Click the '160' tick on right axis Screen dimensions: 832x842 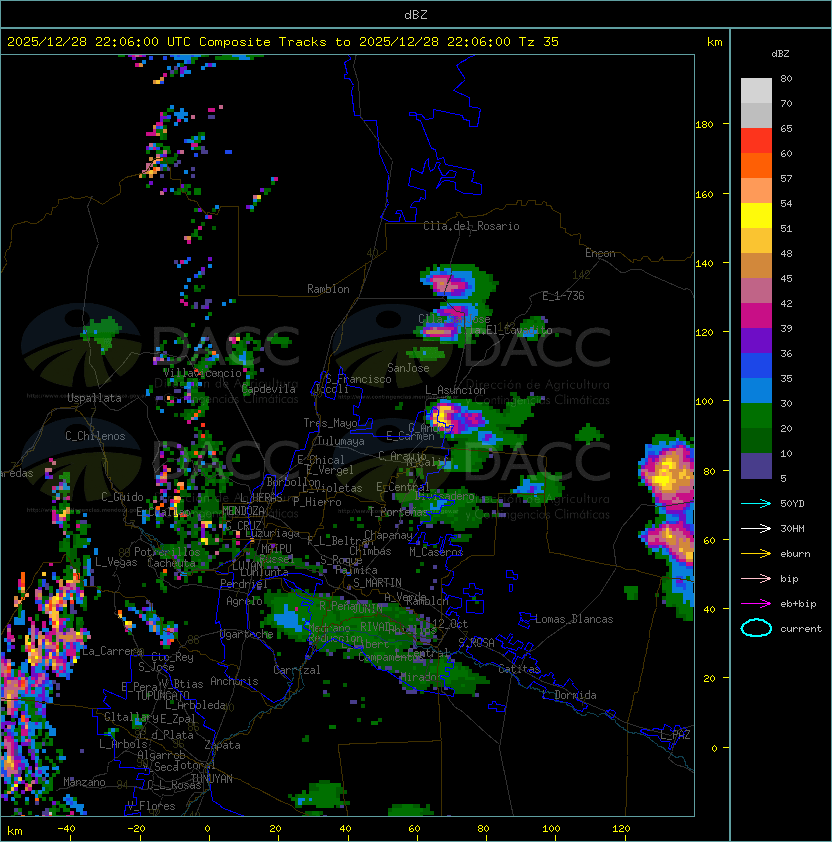(704, 194)
